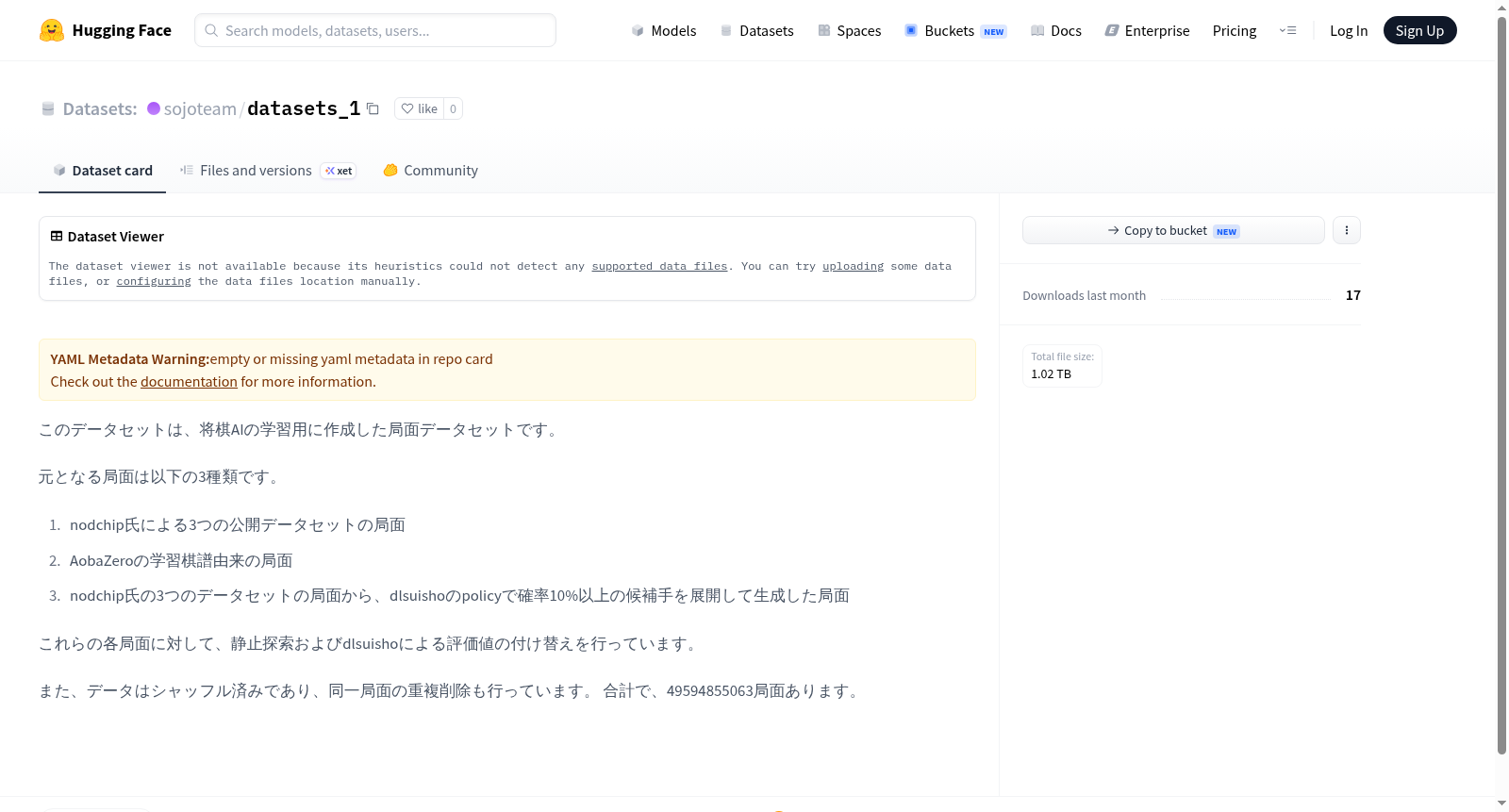Screen dimensions: 1509x812
Task: Open the Models page
Action: [664, 30]
